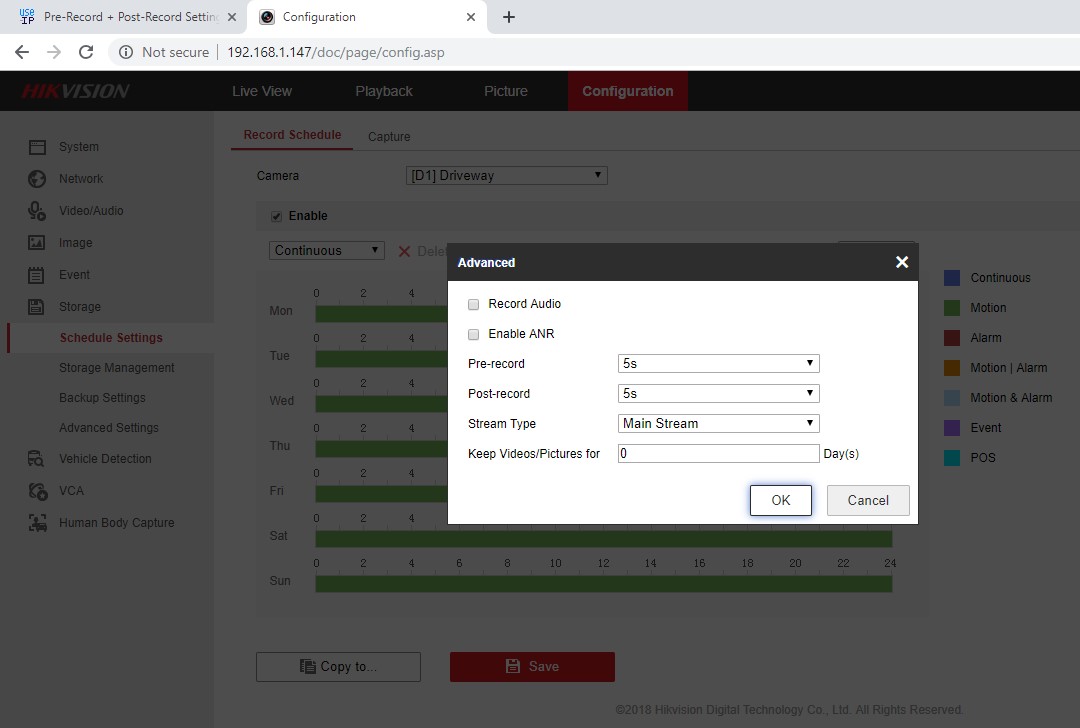The image size is (1080, 728).
Task: Switch to the Capture tab
Action: 389,137
